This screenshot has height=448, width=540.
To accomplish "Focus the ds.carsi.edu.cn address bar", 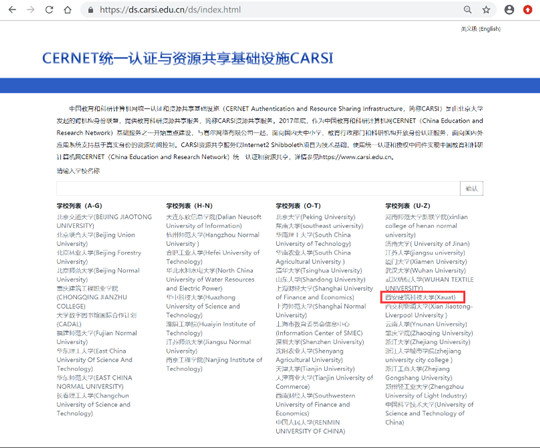I will coord(272,10).
